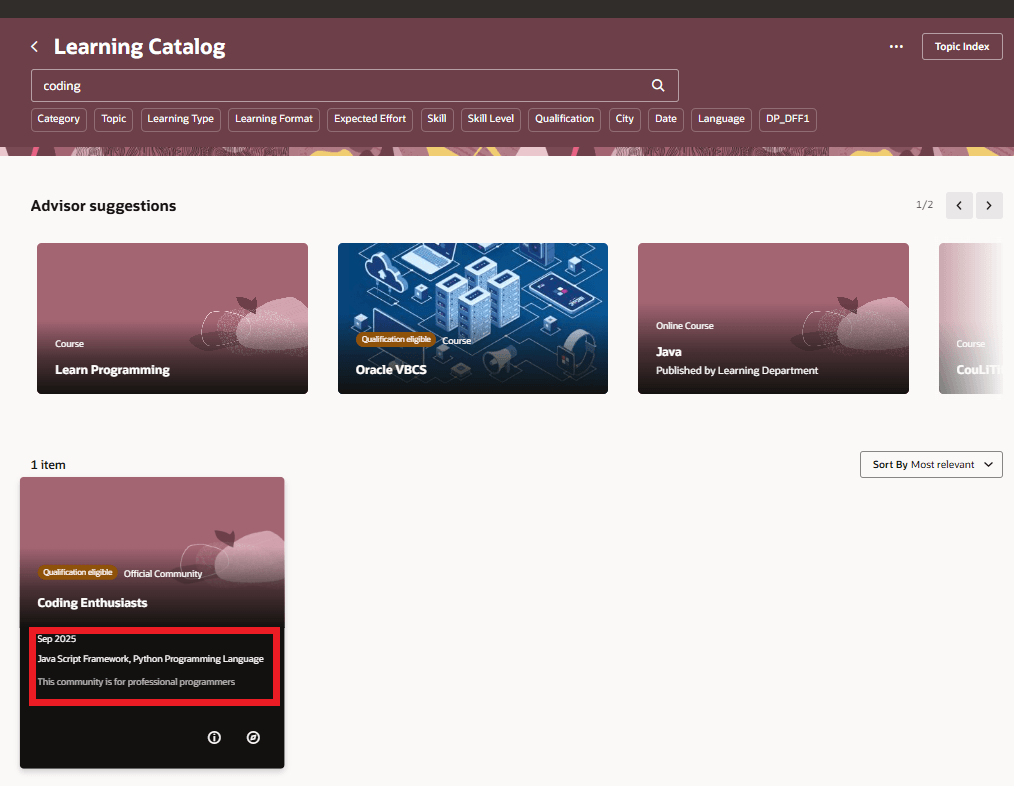Toggle the DP_DFF1 filter chip
This screenshot has height=786, width=1014.
(788, 119)
